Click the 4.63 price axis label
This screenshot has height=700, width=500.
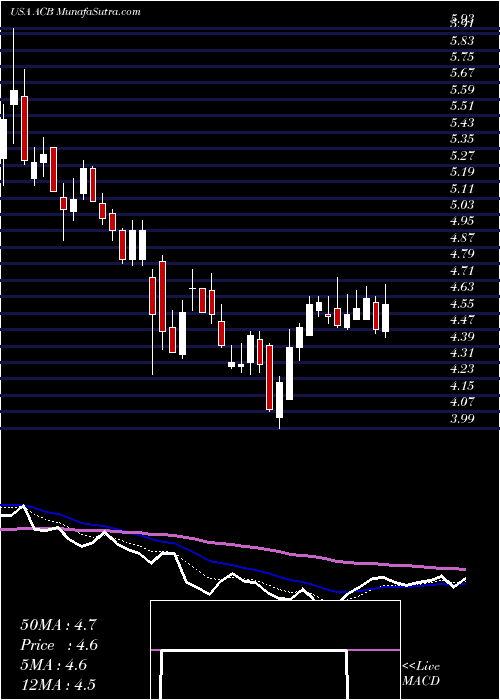click(x=462, y=287)
